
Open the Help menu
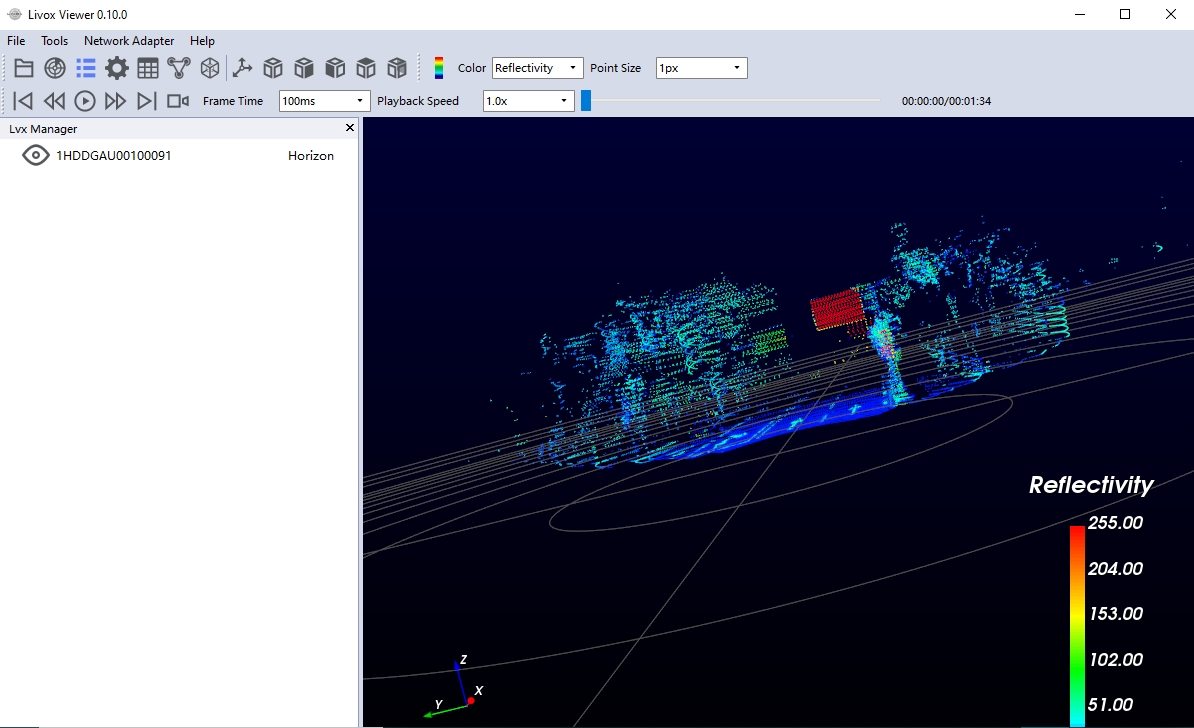tap(202, 41)
